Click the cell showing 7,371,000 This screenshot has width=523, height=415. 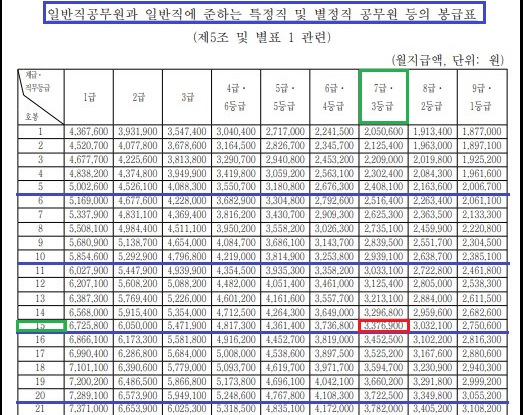click(89, 409)
